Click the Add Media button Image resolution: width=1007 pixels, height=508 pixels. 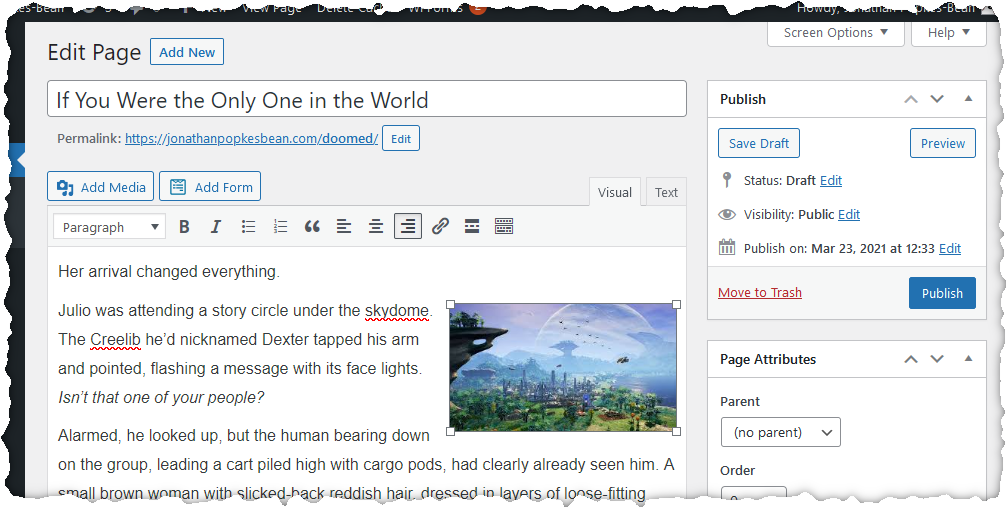tap(100, 187)
